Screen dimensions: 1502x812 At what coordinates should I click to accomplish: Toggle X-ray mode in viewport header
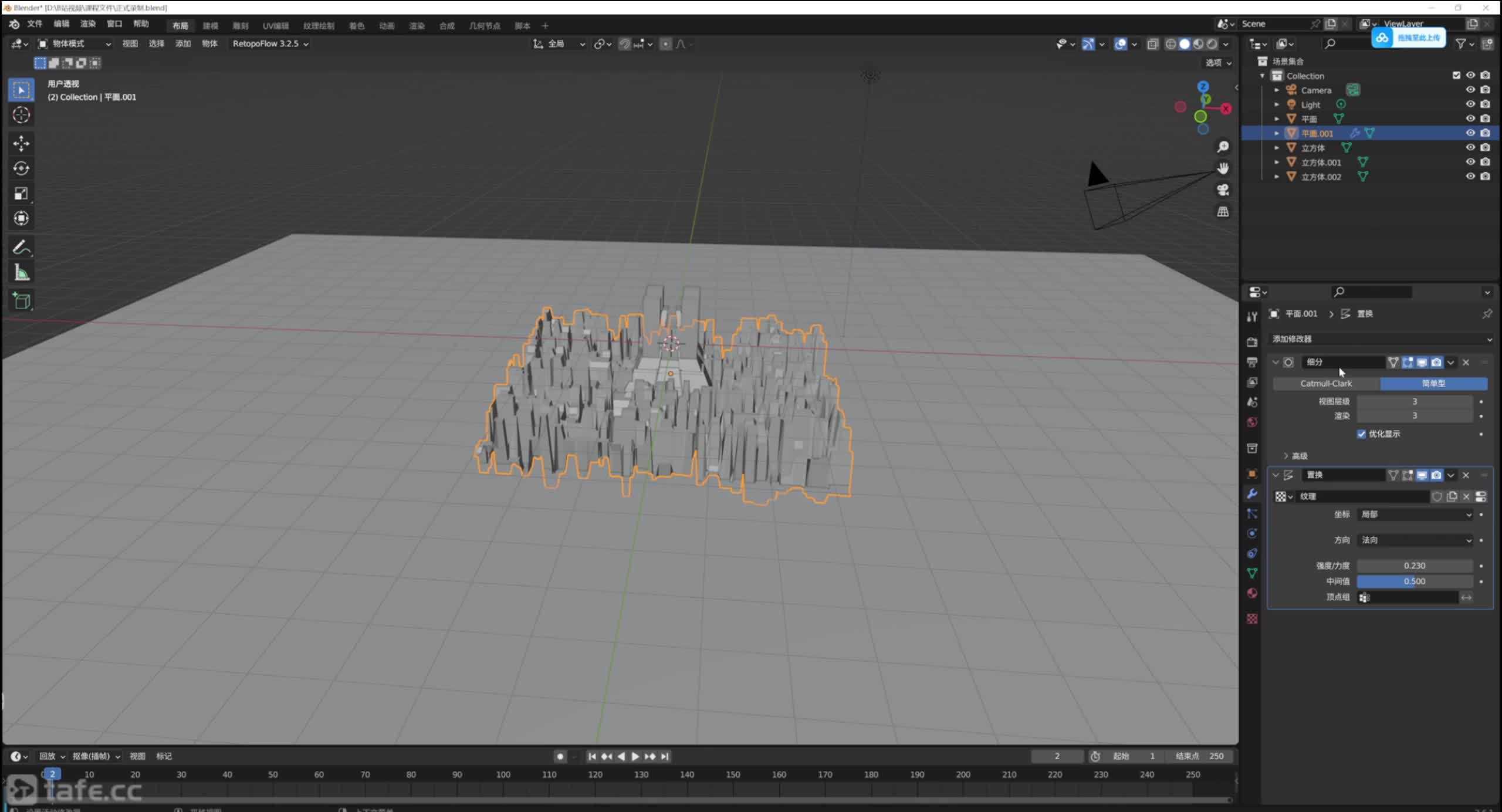[1153, 44]
